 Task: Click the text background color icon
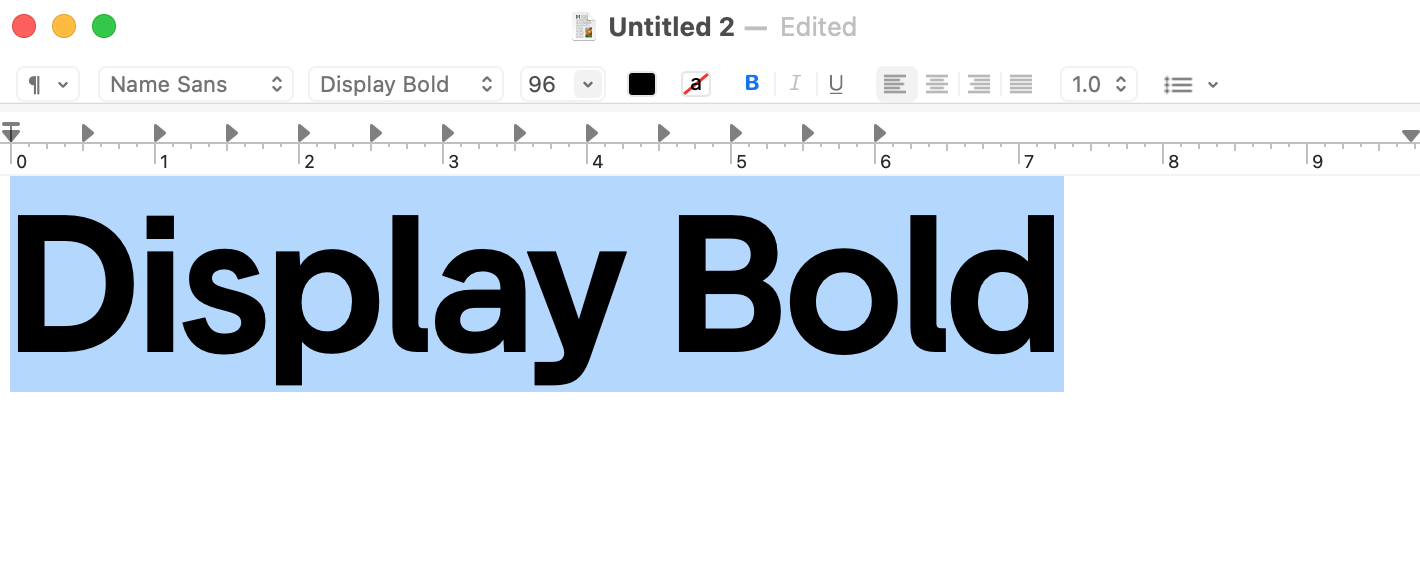click(x=696, y=84)
